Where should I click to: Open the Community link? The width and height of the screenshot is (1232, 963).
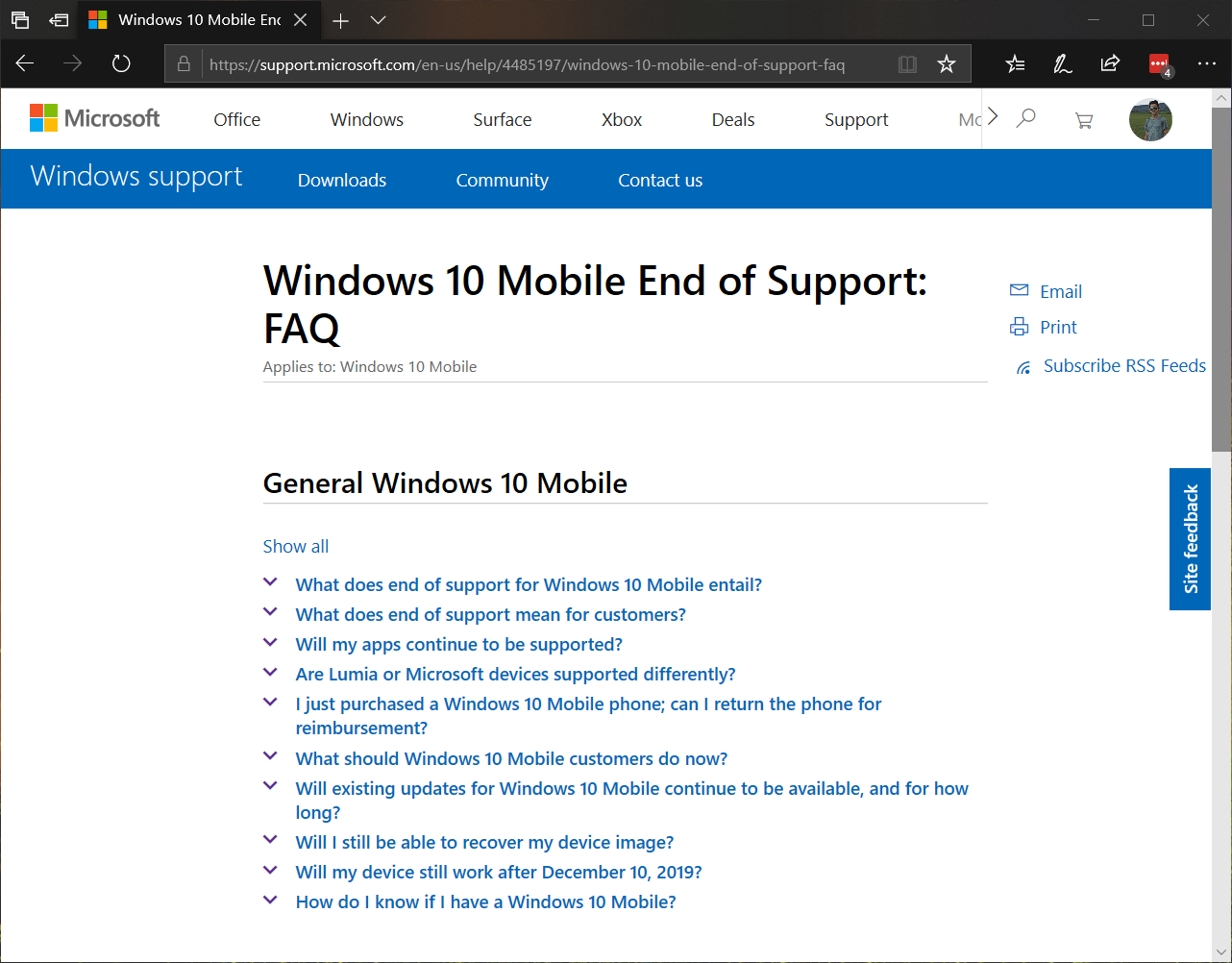pos(503,180)
